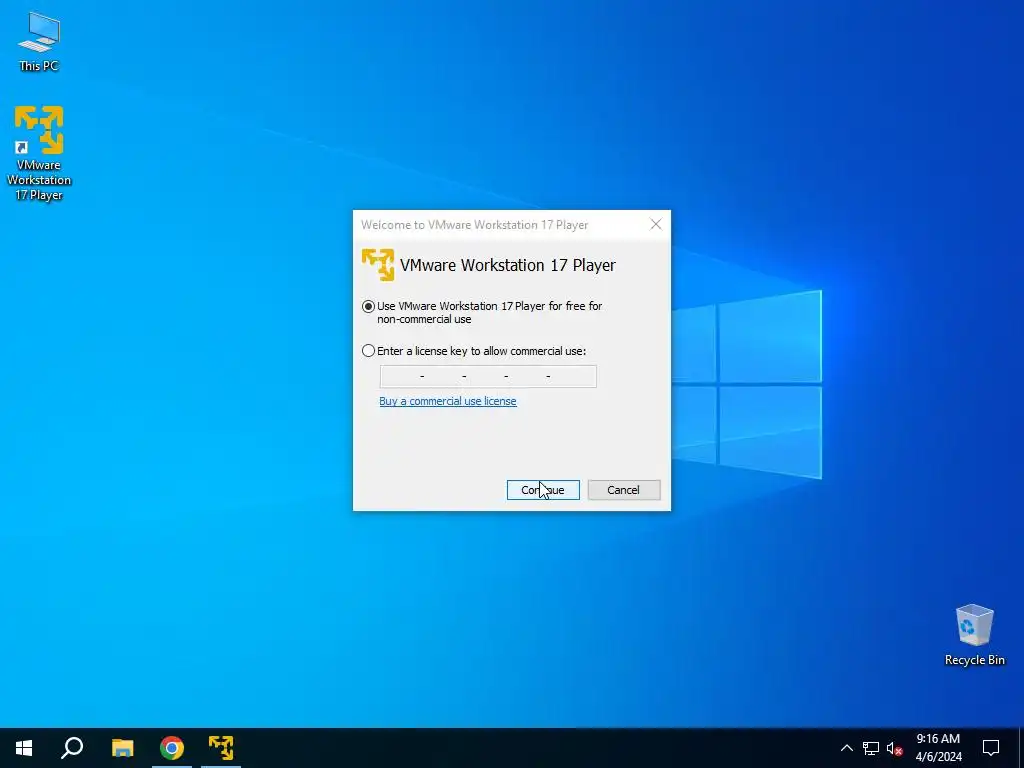Click the VMware logo in dialog
The image size is (1024, 768).
click(x=378, y=265)
